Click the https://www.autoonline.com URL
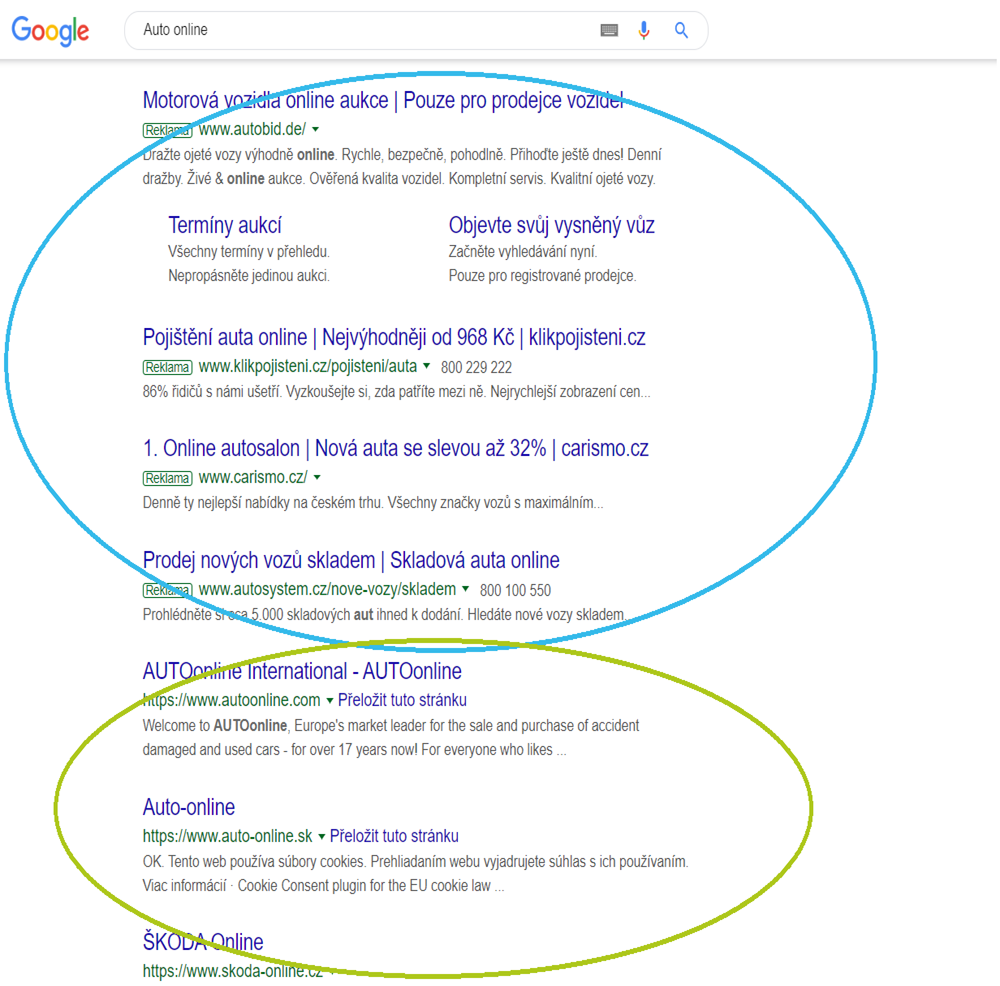1000x986 pixels. (232, 700)
